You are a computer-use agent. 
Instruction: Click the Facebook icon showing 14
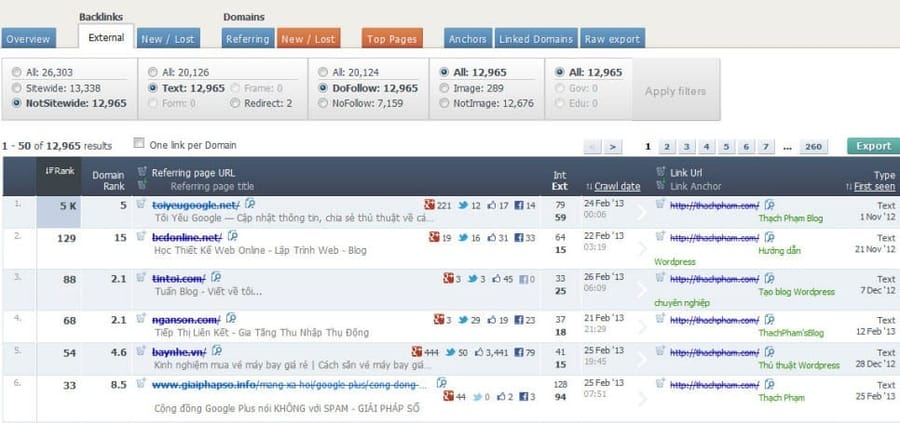pos(518,205)
